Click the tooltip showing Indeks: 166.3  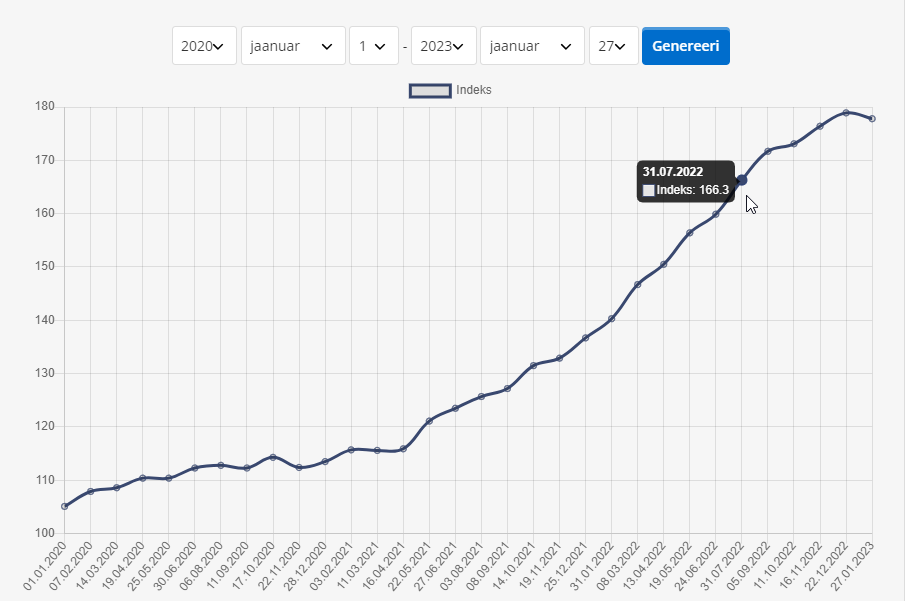(686, 181)
